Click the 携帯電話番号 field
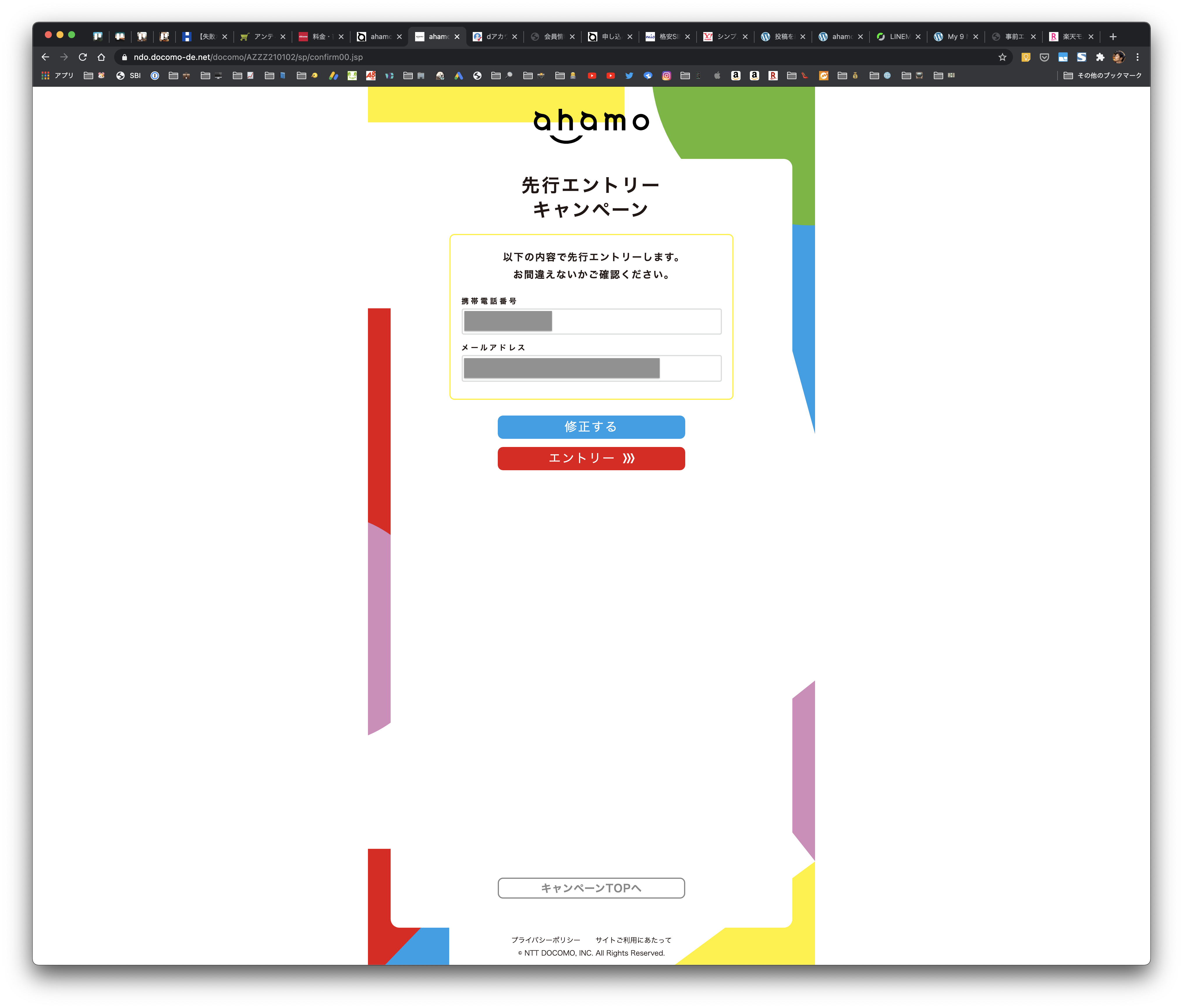 click(x=591, y=321)
